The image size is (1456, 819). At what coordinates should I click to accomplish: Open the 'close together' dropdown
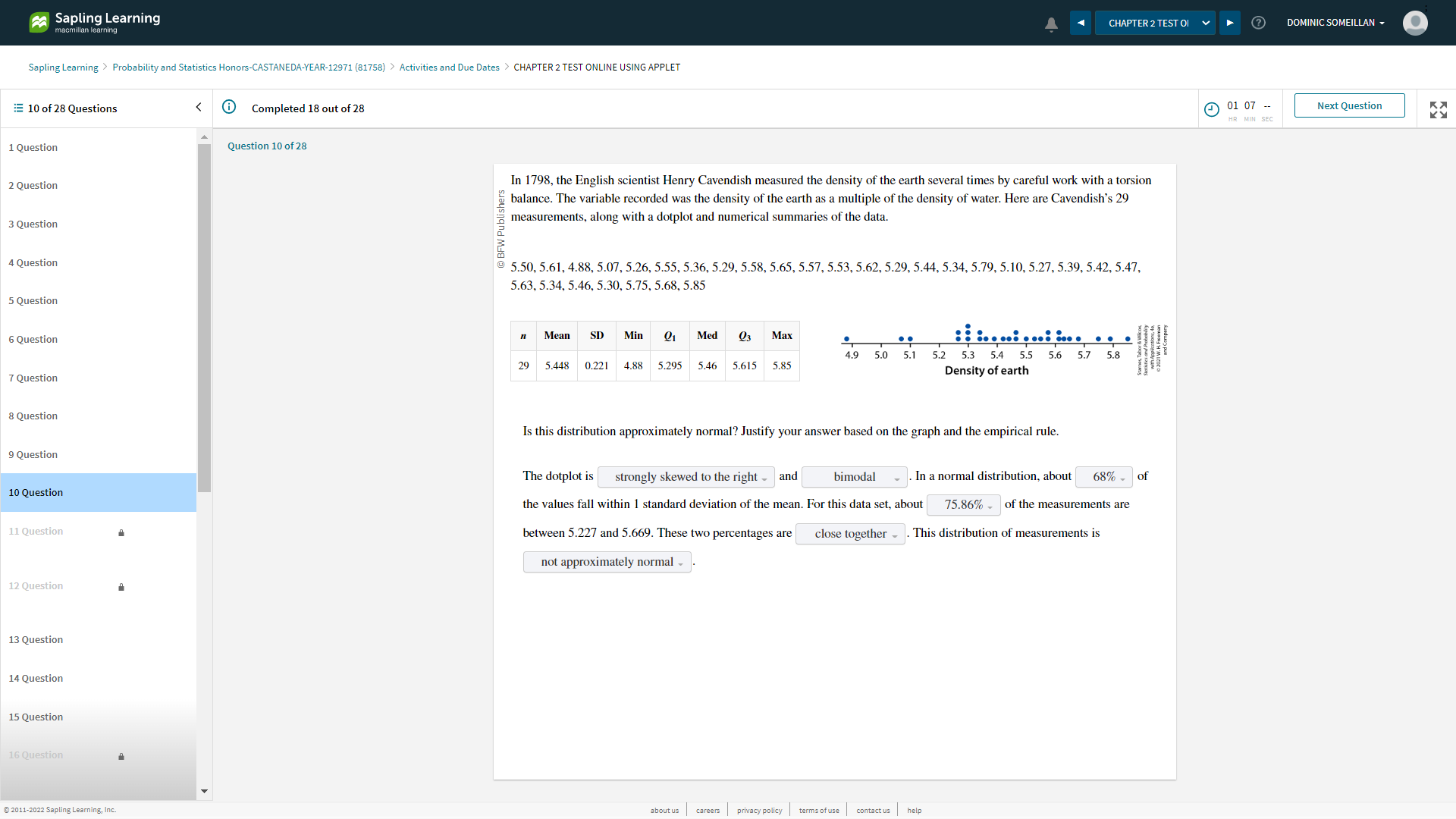click(850, 534)
